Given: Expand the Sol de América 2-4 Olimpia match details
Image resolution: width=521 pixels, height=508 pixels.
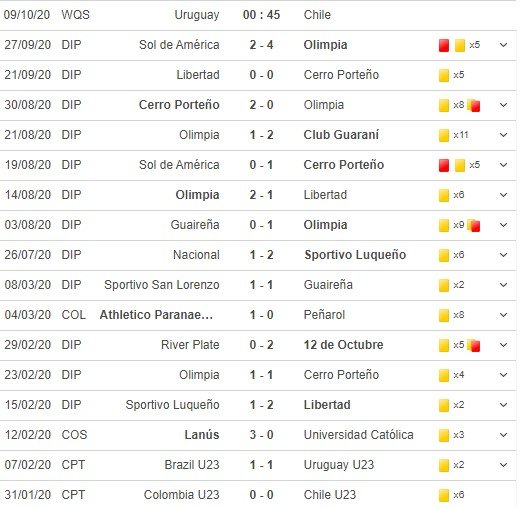Looking at the screenshot, I should (503, 45).
